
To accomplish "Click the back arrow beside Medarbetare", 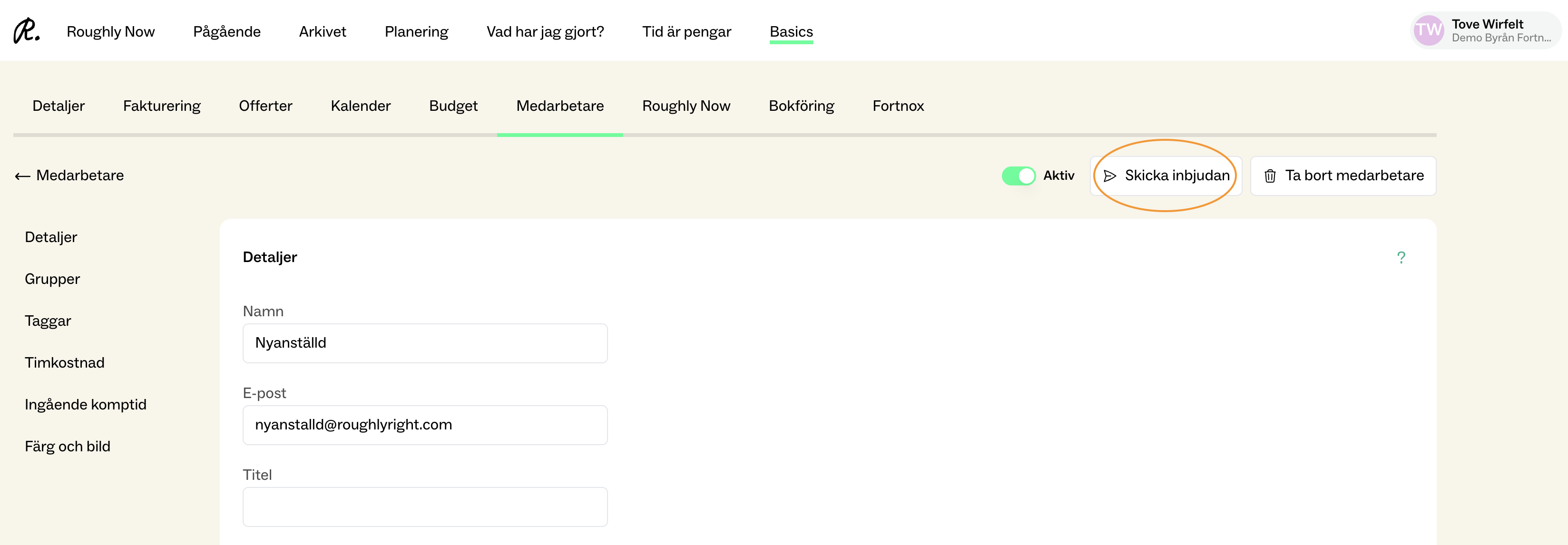I will point(22,176).
